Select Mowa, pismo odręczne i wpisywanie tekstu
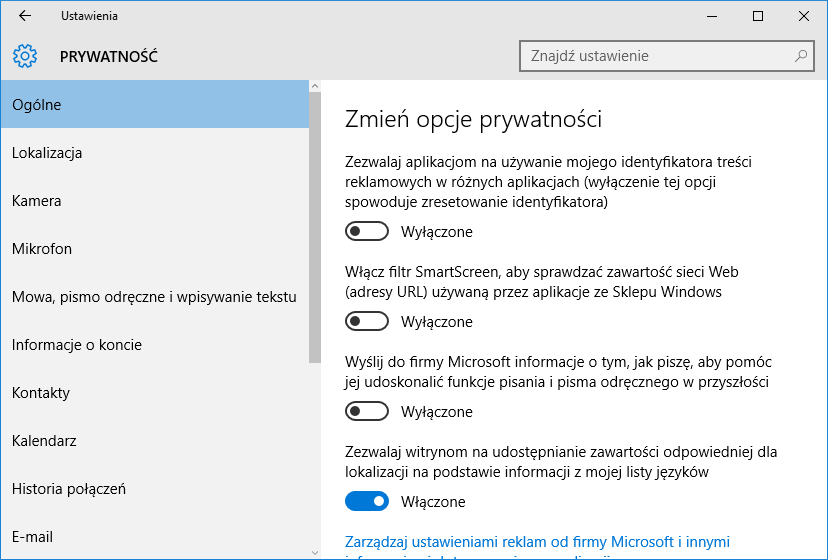This screenshot has width=828, height=560. click(x=155, y=297)
